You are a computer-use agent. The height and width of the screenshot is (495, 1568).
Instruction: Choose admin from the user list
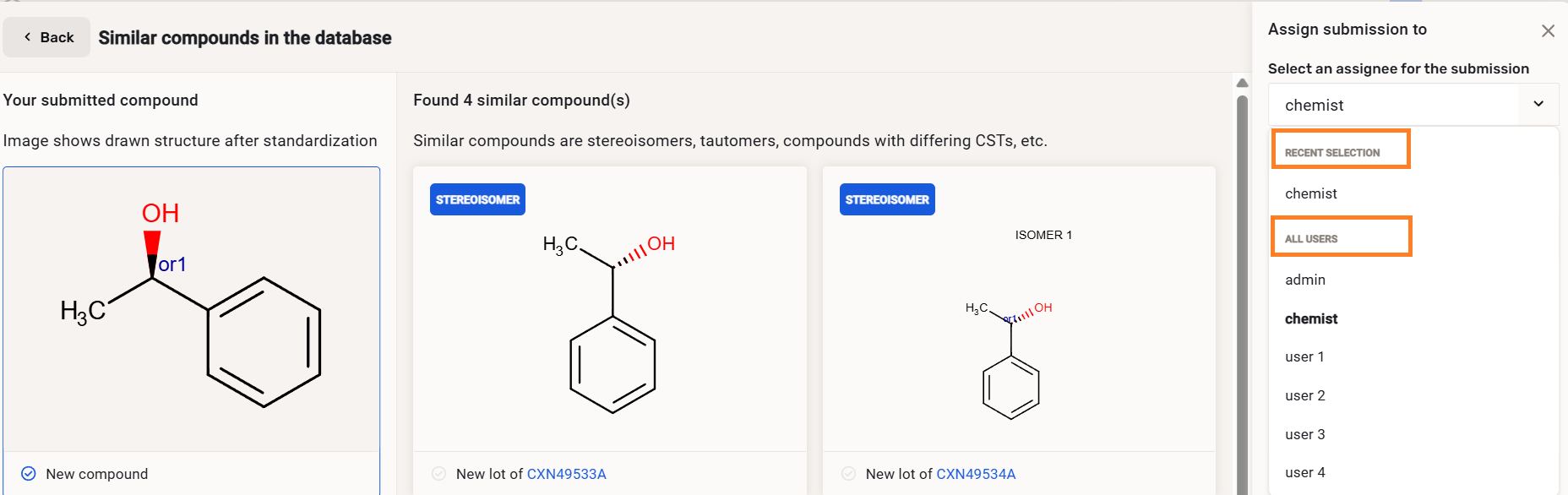pos(1305,280)
